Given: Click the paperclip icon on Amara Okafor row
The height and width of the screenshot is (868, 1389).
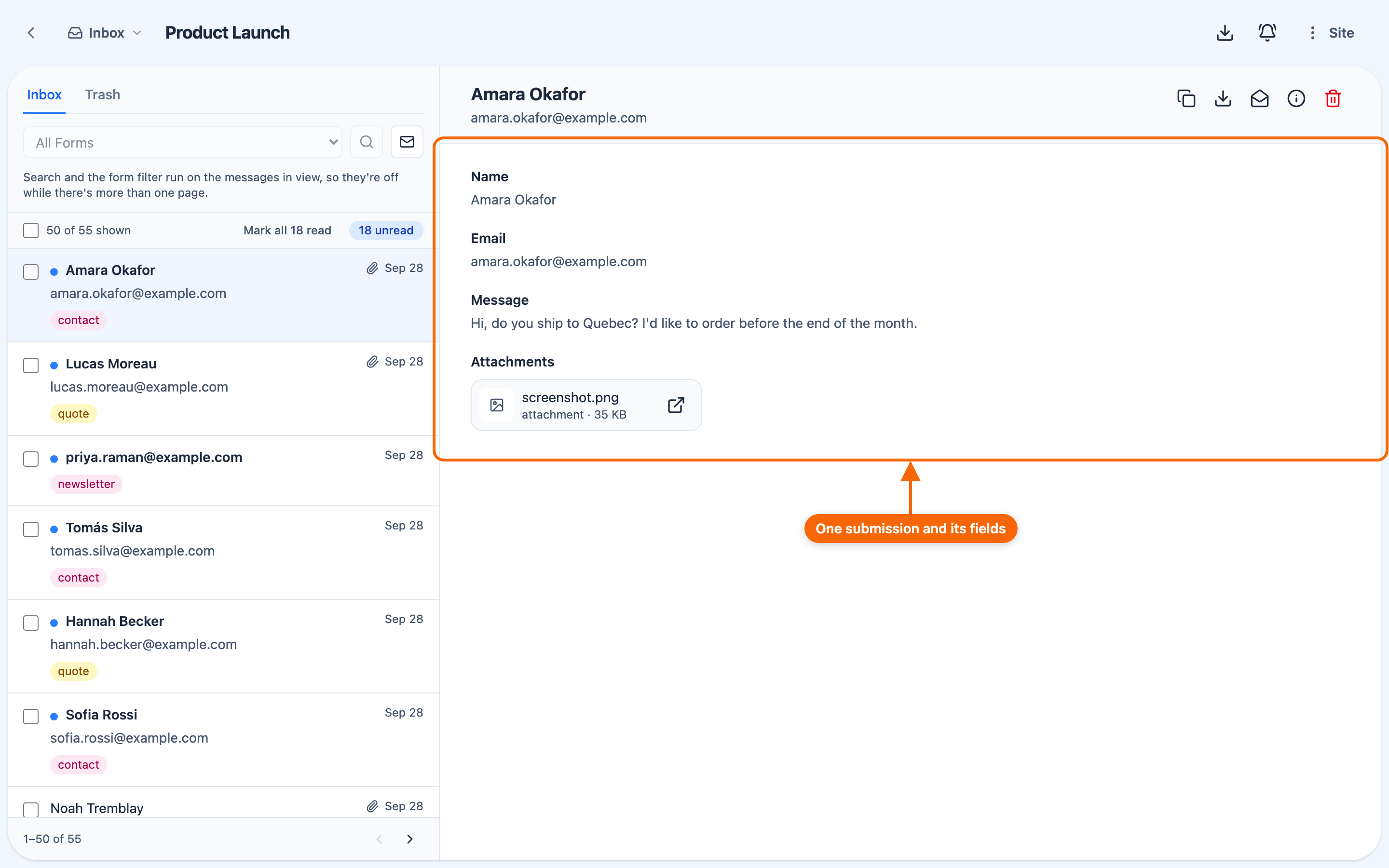Looking at the screenshot, I should click(x=372, y=268).
